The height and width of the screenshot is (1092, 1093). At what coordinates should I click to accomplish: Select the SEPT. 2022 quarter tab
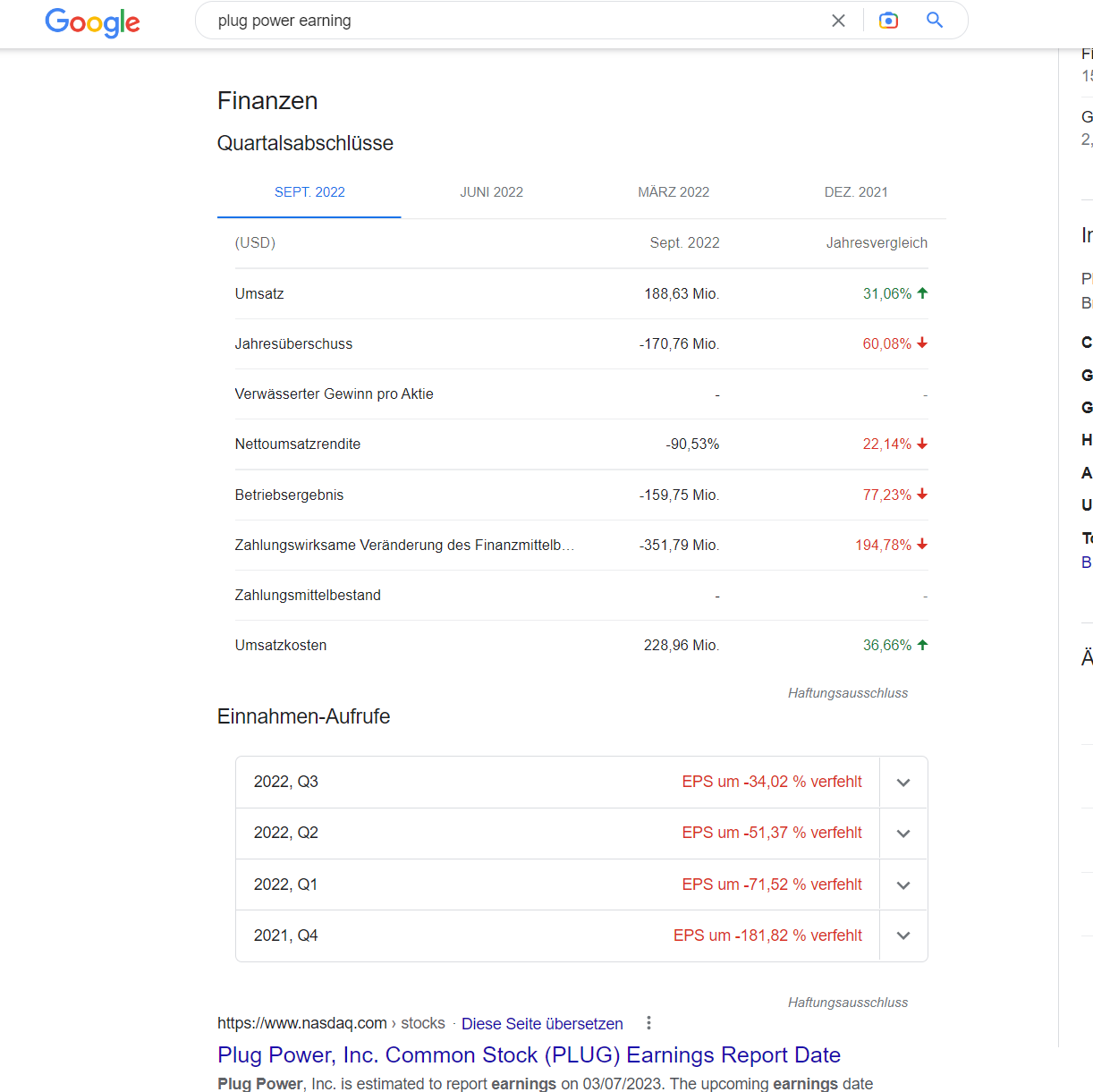click(x=309, y=192)
